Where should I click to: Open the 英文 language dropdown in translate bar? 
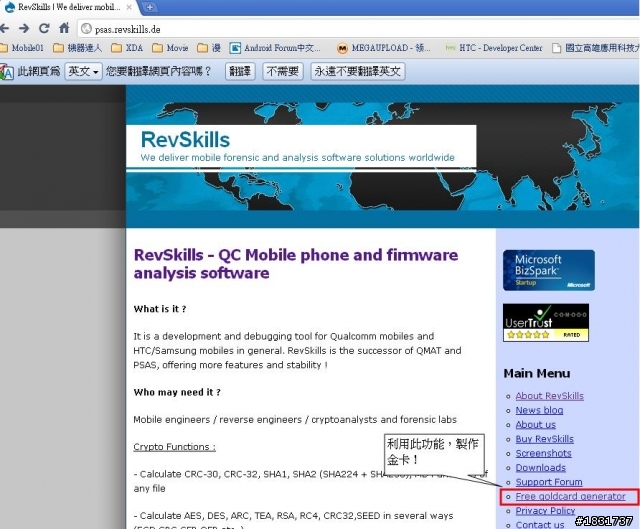(83, 71)
